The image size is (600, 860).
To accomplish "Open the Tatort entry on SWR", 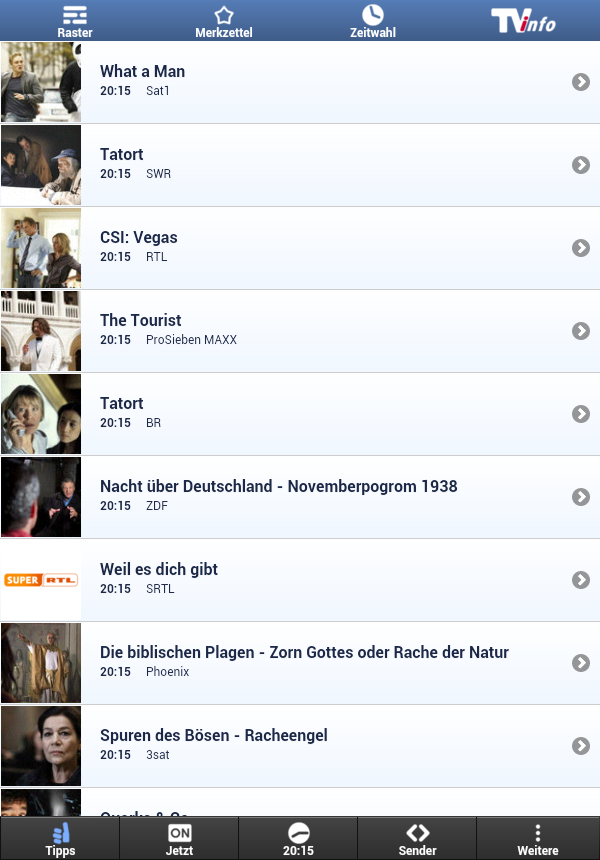I will click(x=300, y=165).
